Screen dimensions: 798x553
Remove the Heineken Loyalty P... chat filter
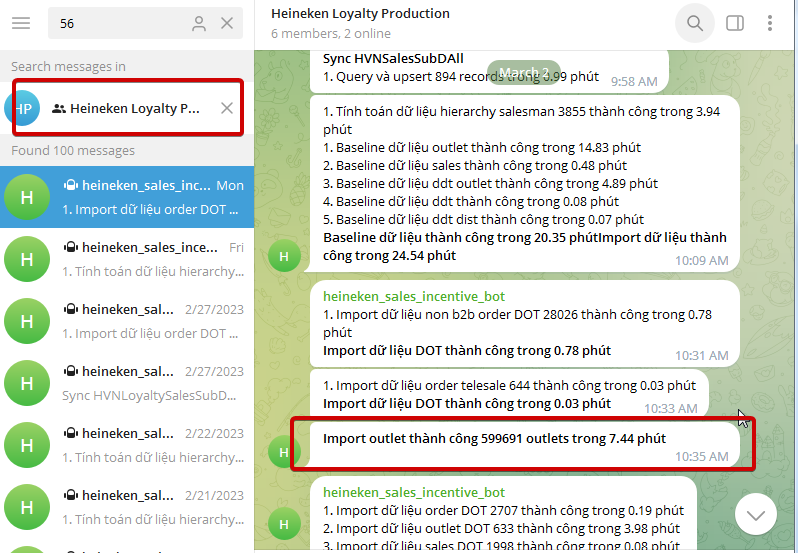[x=227, y=108]
